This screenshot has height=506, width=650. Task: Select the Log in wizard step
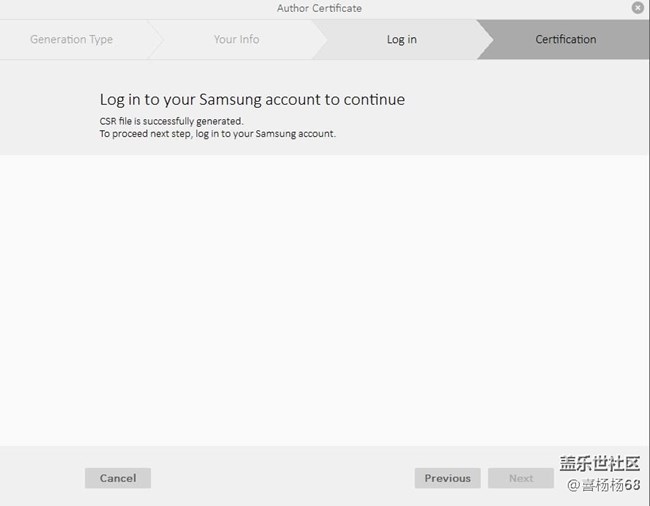pos(401,40)
